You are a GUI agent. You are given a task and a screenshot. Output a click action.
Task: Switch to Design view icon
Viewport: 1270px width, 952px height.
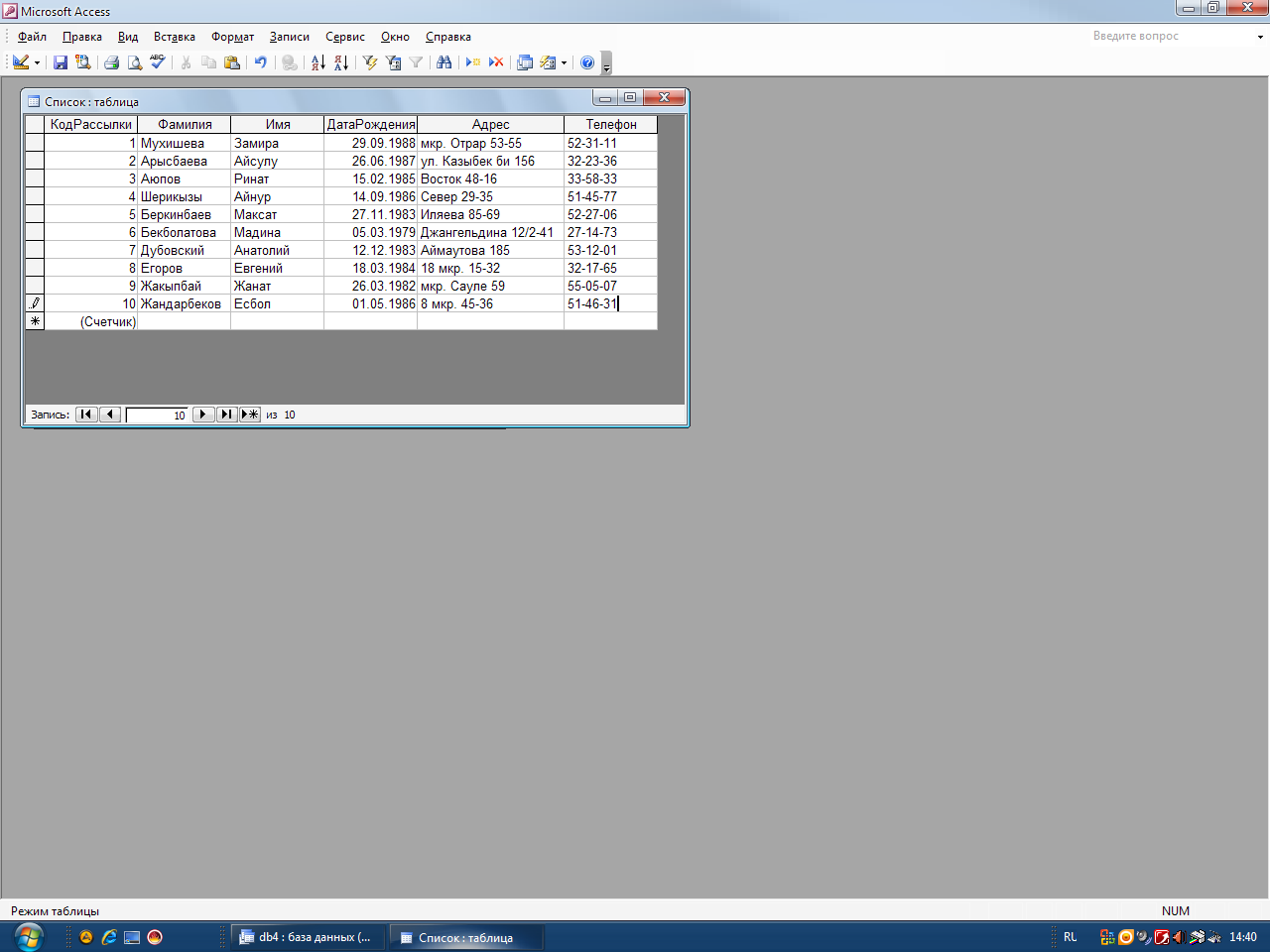click(x=21, y=62)
